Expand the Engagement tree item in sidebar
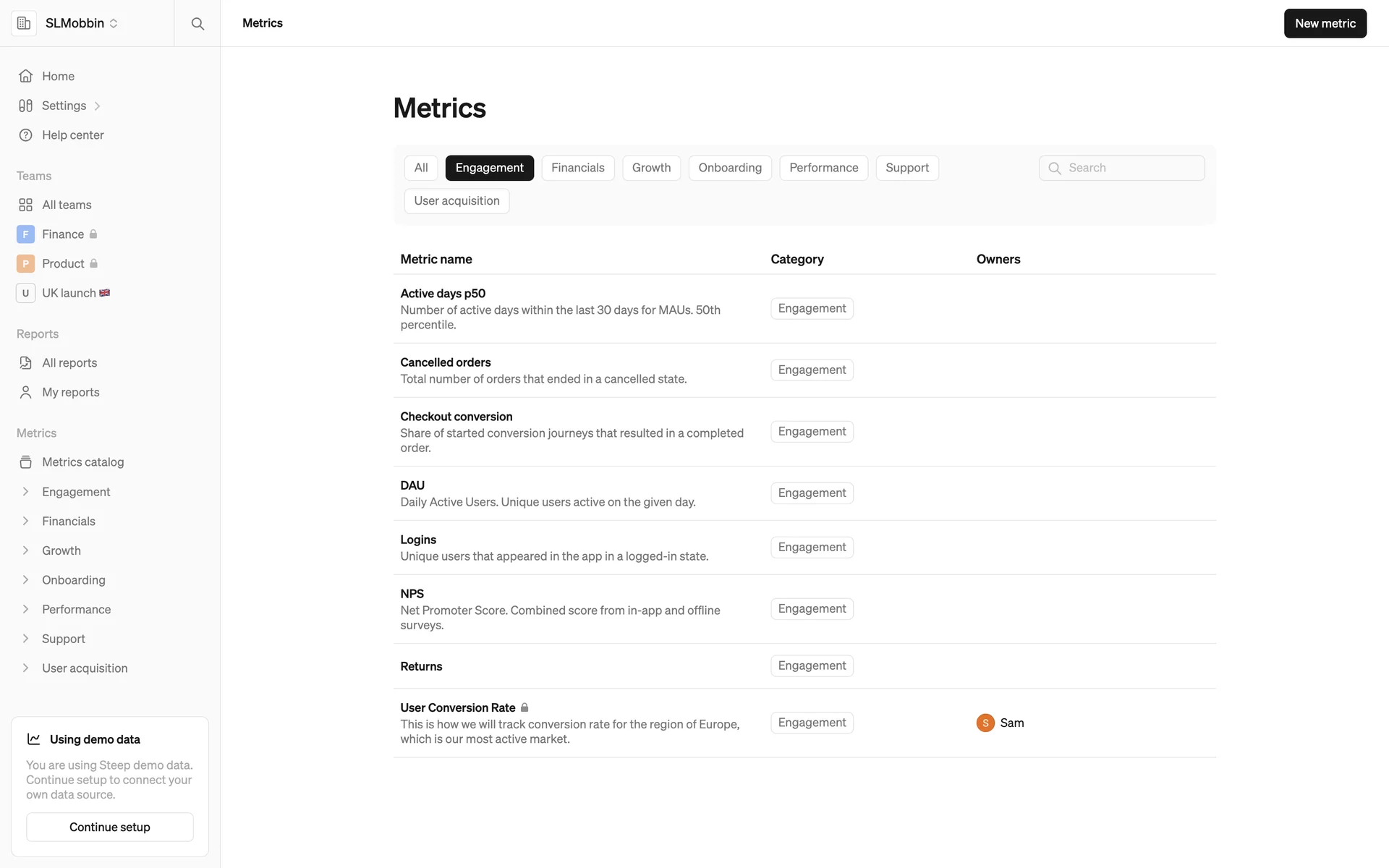Image resolution: width=1389 pixels, height=868 pixels. click(x=26, y=492)
